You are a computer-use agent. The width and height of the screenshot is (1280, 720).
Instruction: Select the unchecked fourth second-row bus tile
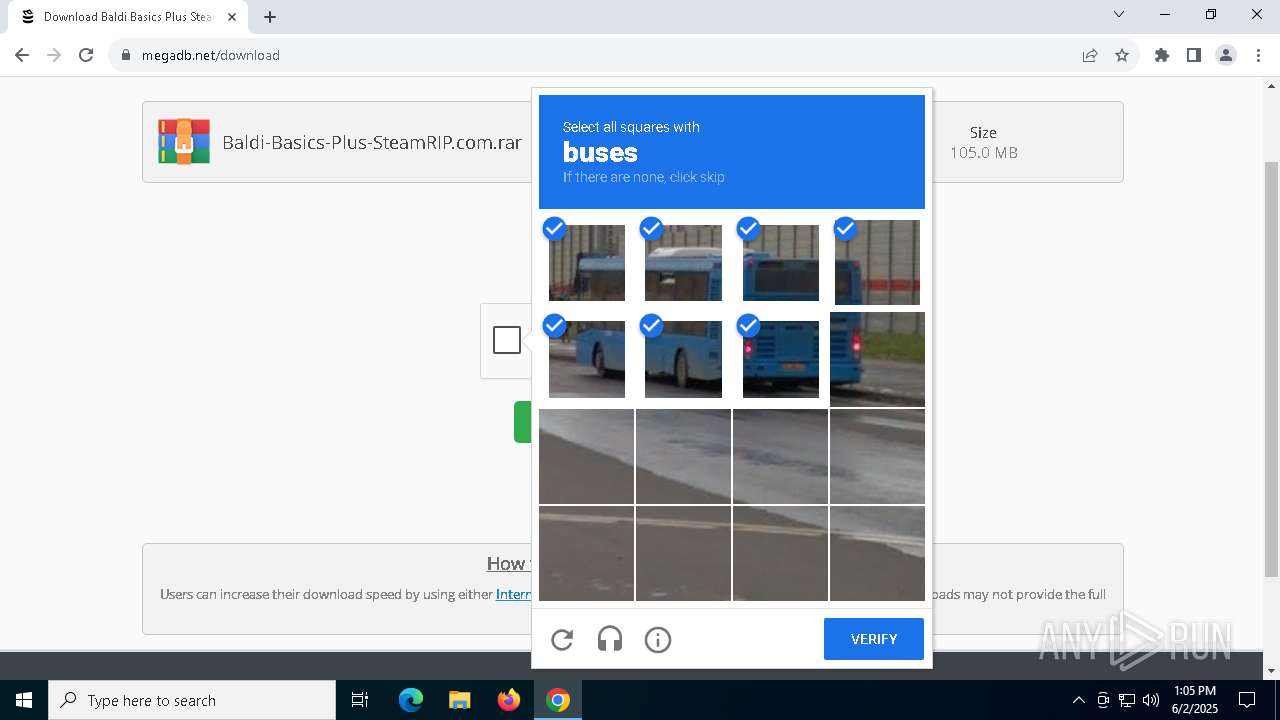(877, 359)
